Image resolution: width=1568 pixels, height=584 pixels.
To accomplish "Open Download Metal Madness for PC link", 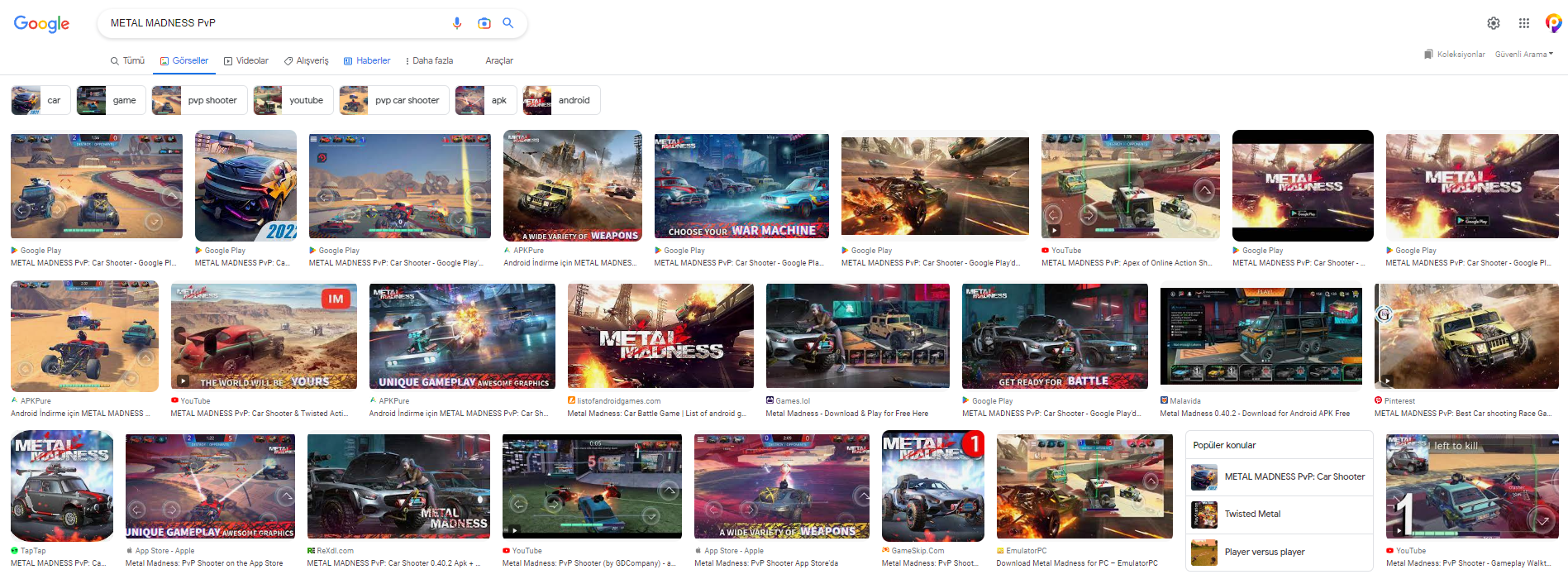I will coord(1077,563).
